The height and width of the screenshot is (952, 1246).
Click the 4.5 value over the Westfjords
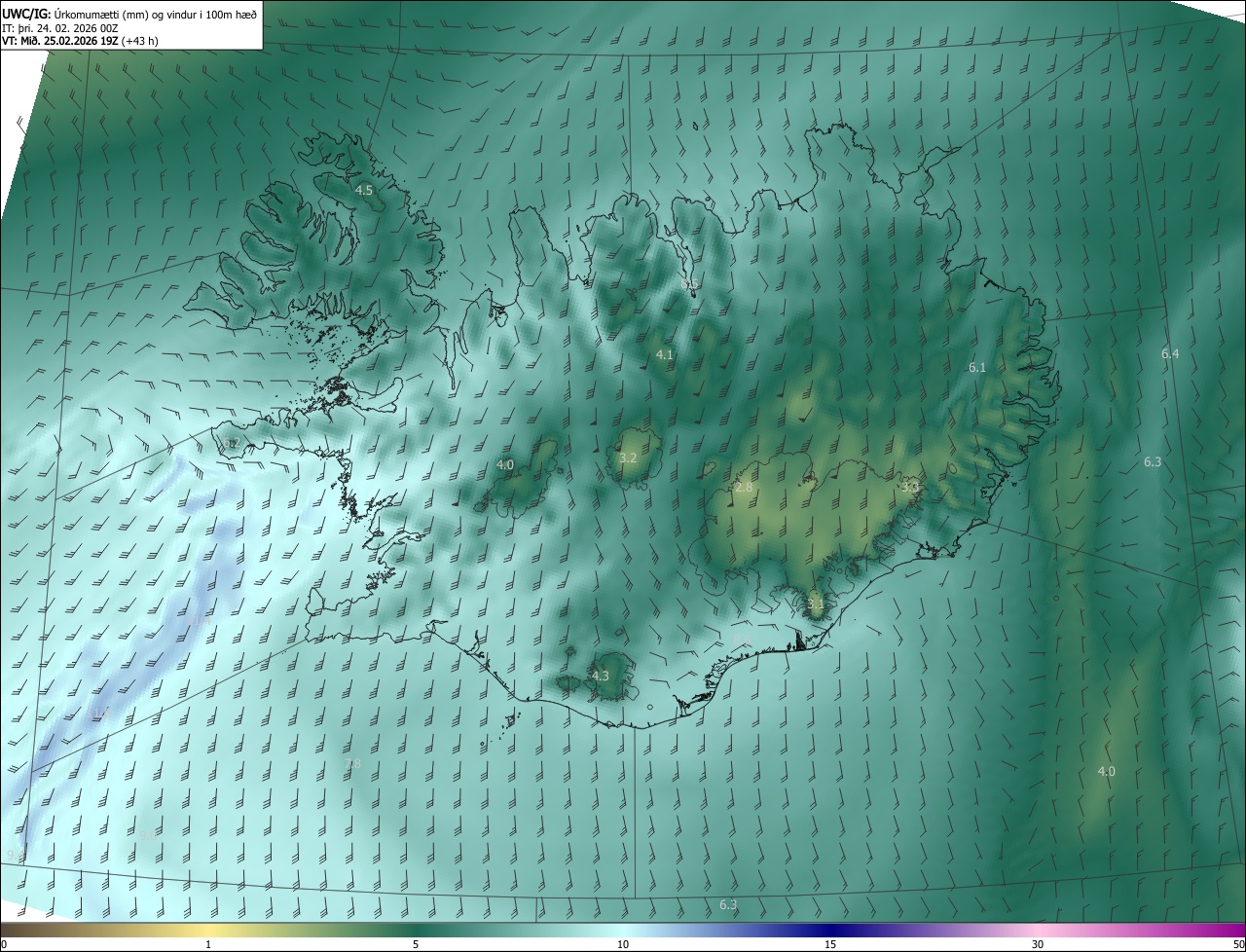pos(364,190)
